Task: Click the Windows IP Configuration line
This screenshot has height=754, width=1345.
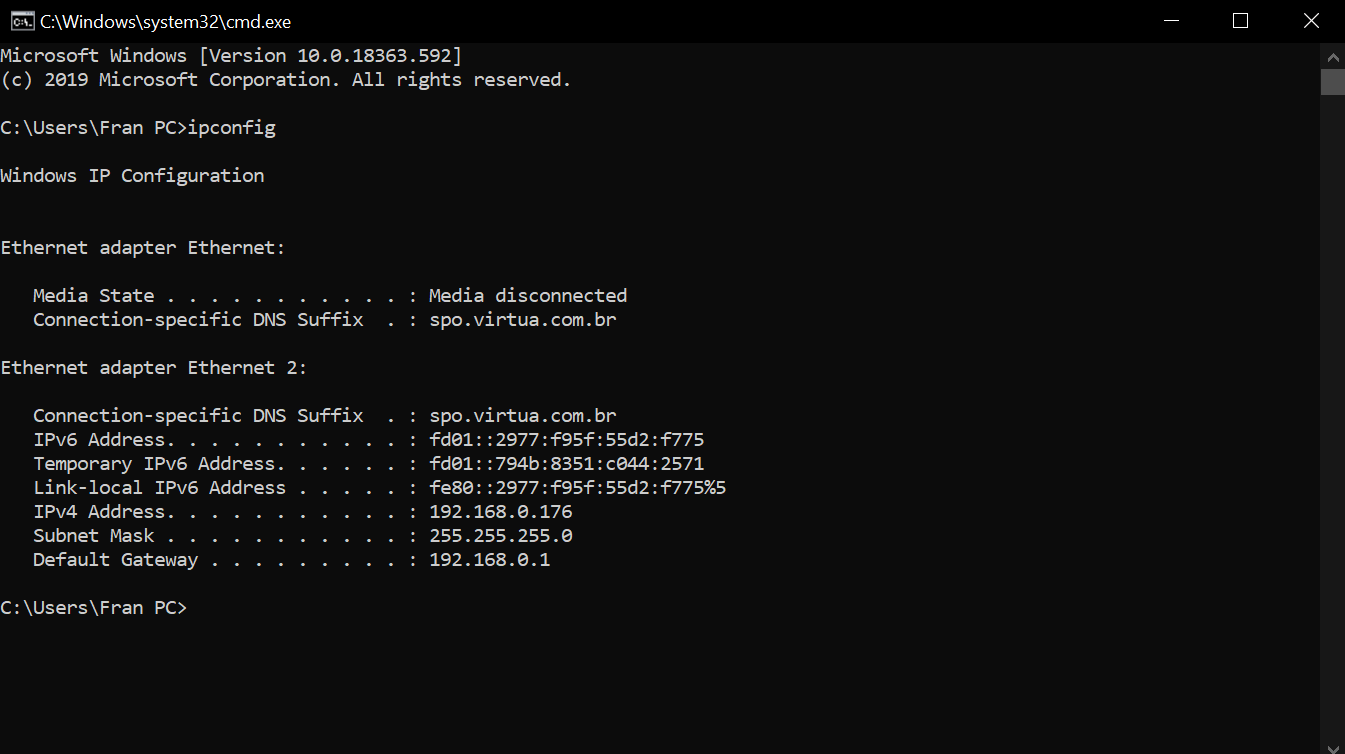Action: pyautogui.click(x=132, y=176)
